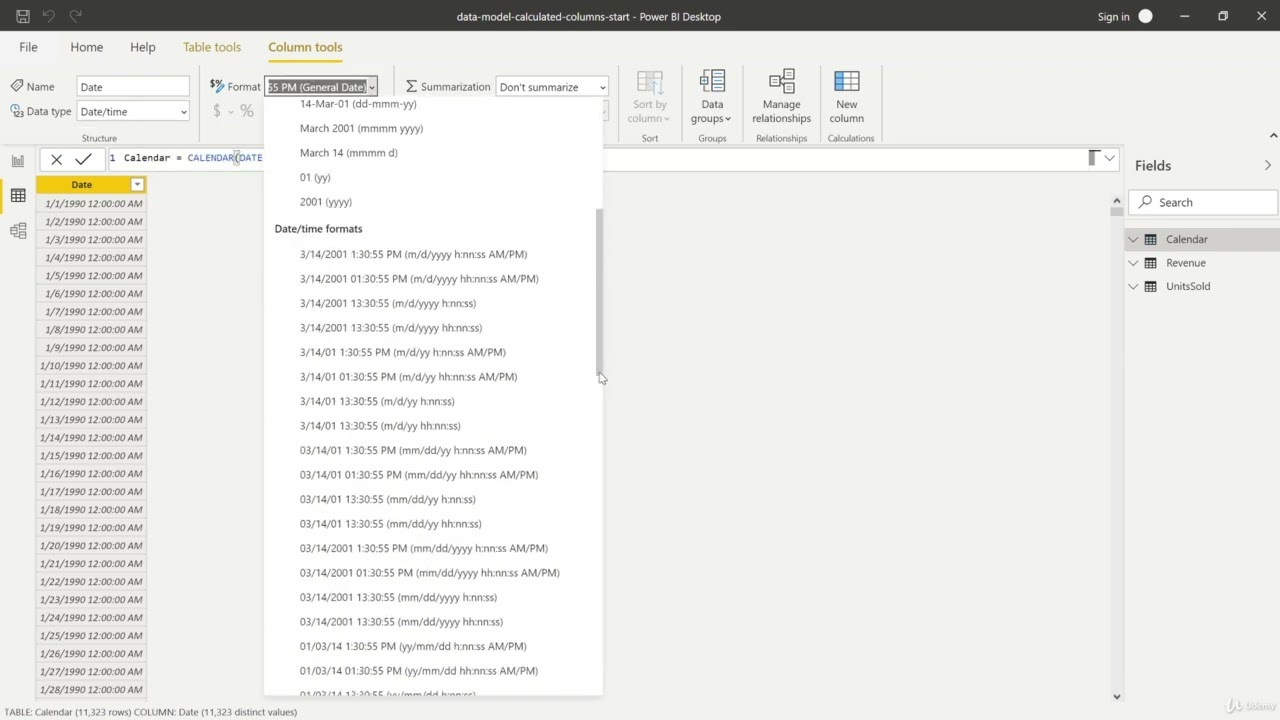The image size is (1280, 720).
Task: Click the percent format icon
Action: click(247, 111)
